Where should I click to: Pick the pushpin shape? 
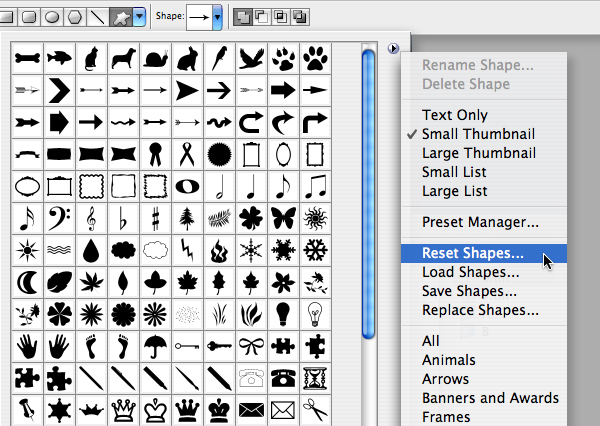pyautogui.click(x=27, y=411)
